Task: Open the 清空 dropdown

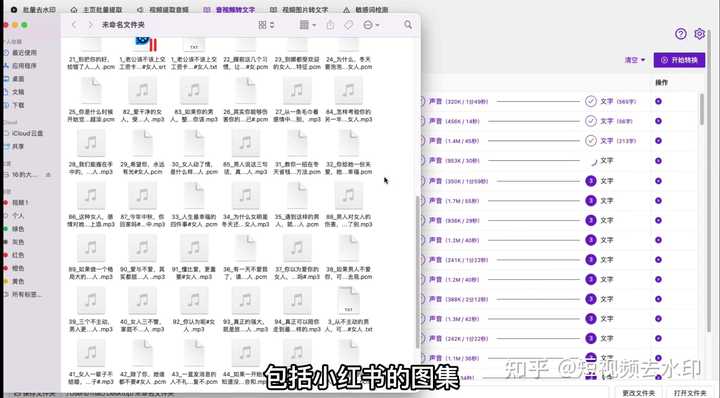Action: (635, 60)
